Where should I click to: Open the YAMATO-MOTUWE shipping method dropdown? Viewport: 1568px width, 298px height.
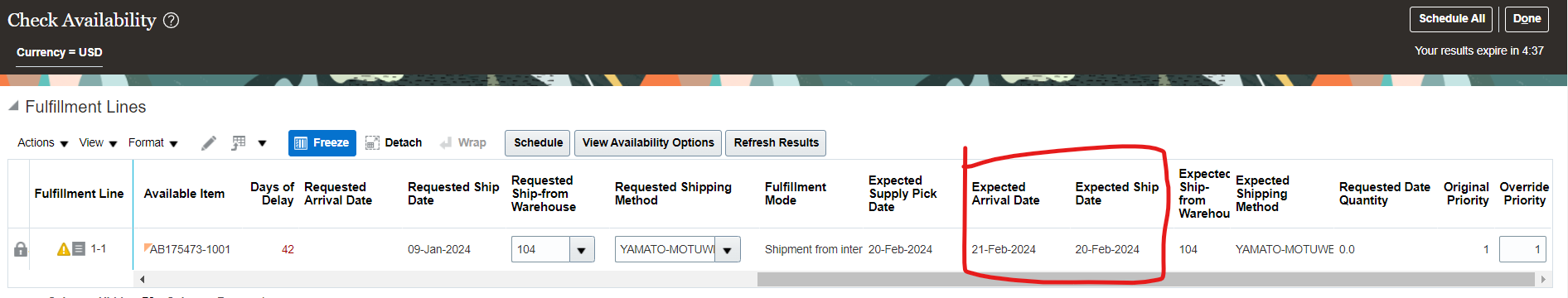728,249
